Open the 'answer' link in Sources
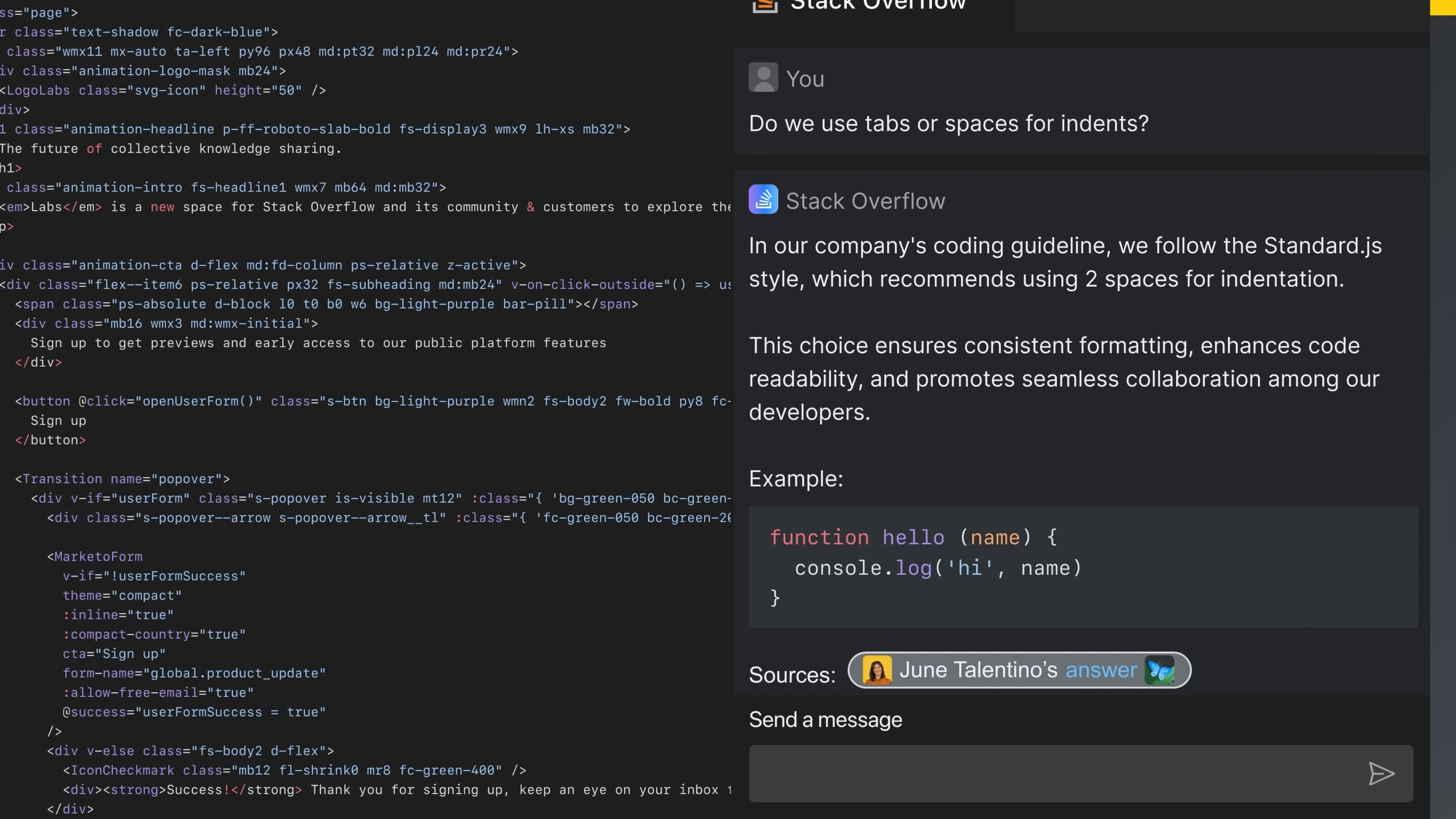The width and height of the screenshot is (1456, 819). (x=1100, y=670)
